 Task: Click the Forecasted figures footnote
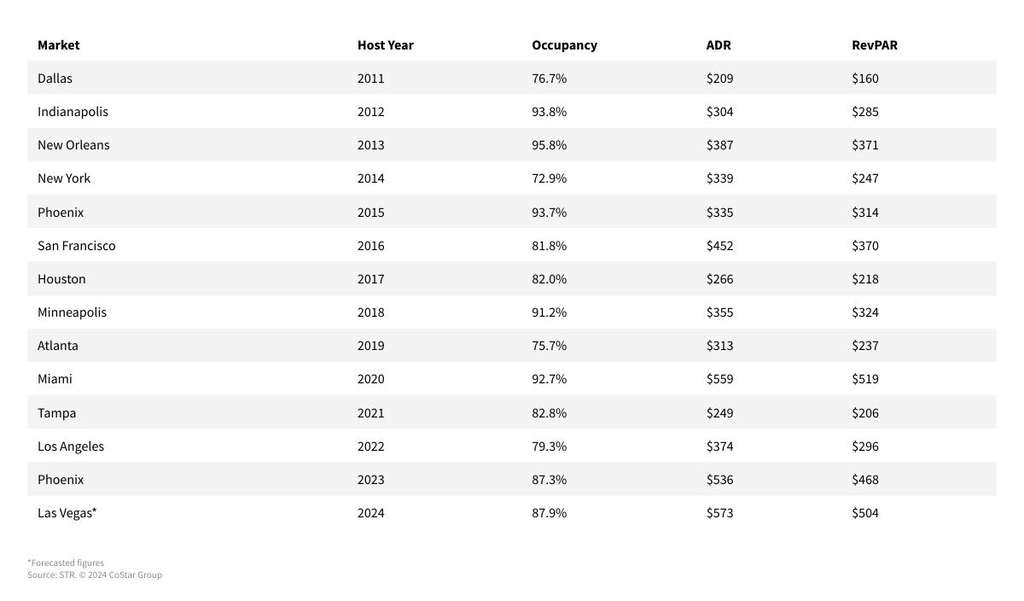pyautogui.click(x=66, y=563)
